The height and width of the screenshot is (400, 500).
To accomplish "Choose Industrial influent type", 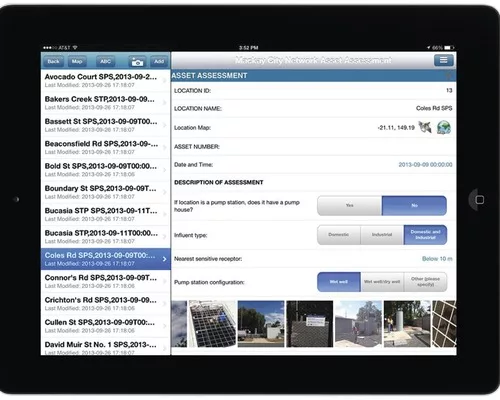I will [382, 235].
